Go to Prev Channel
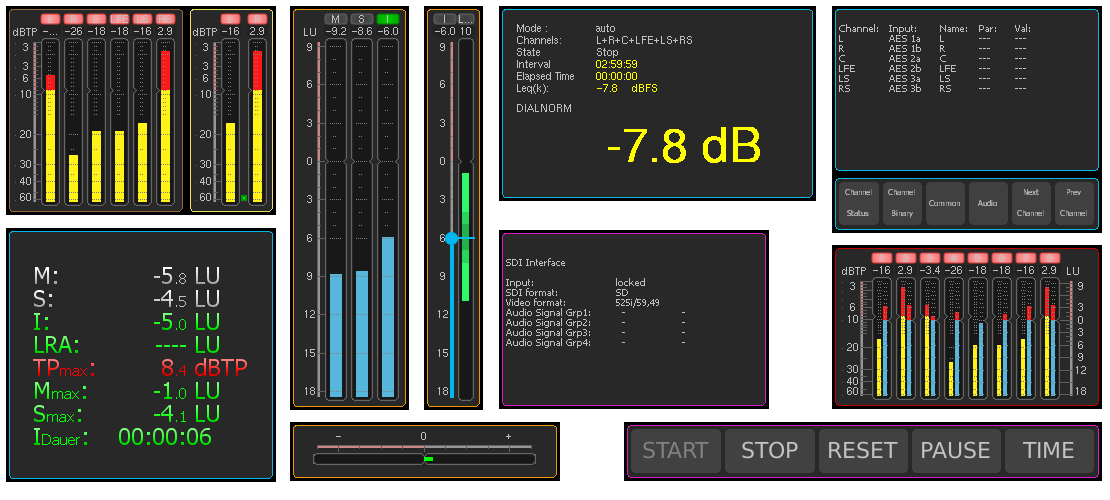This screenshot has width=1110, height=500. tap(1075, 203)
